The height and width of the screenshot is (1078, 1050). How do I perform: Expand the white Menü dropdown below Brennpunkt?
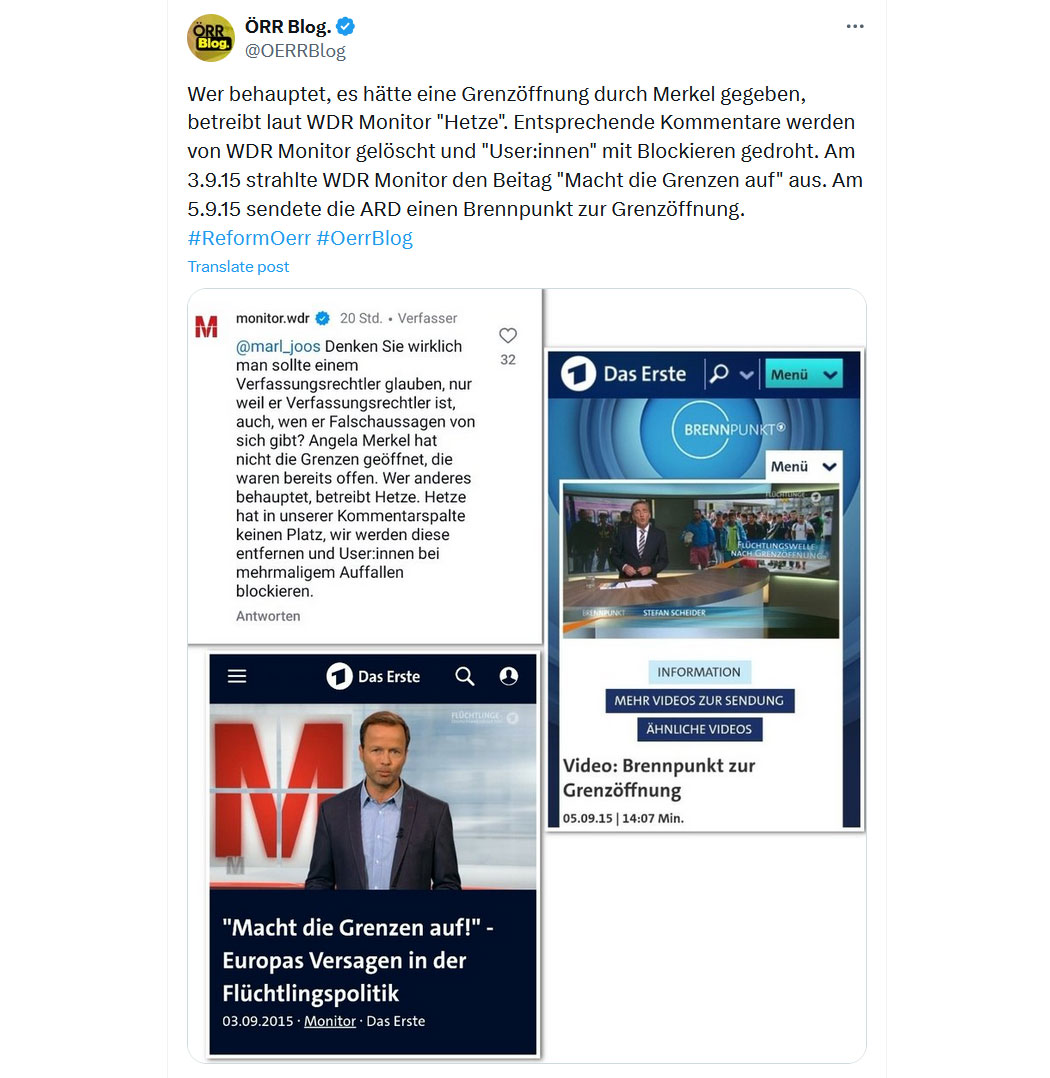803,466
